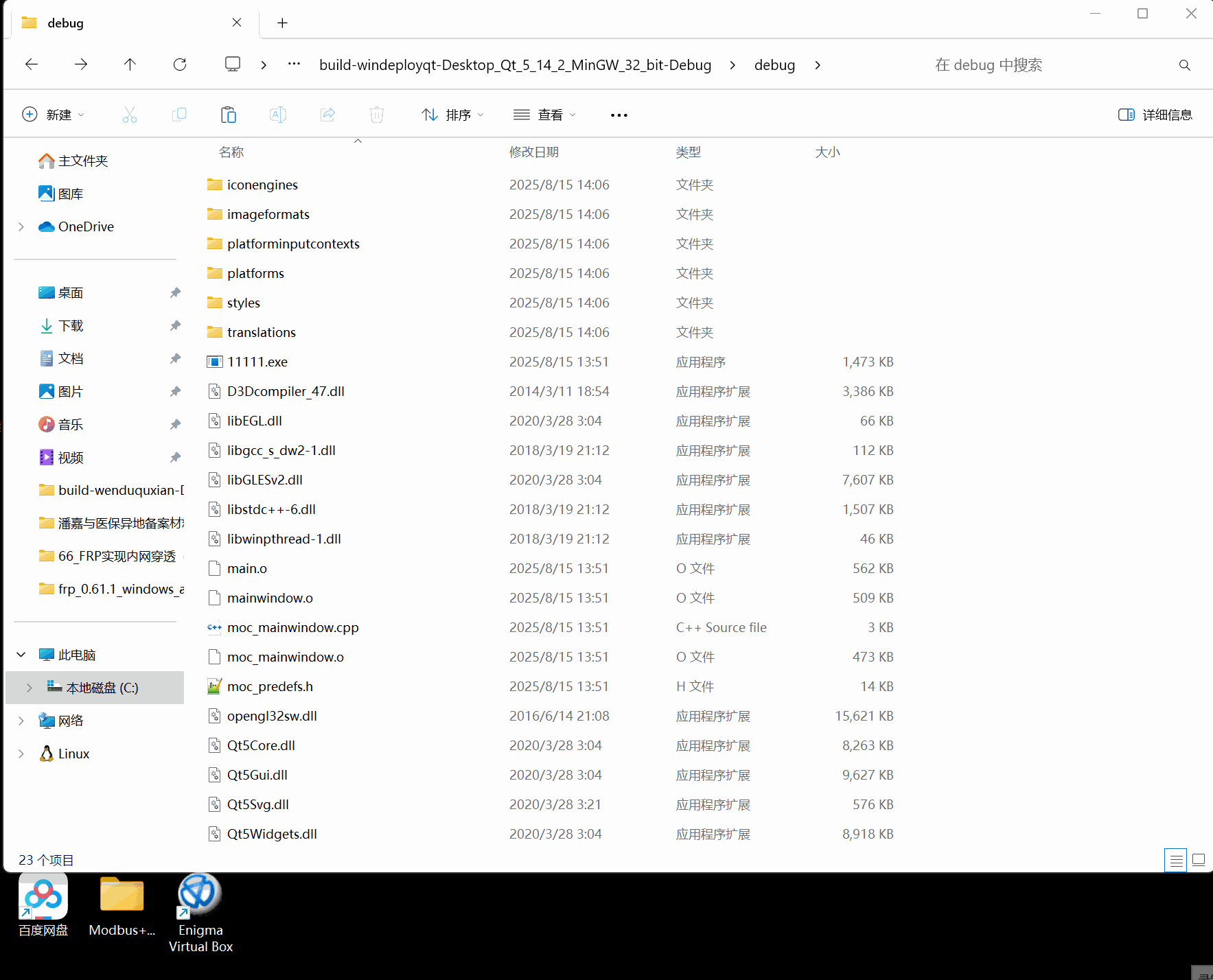Select the build-windeployqt breadcrumb segment
This screenshot has width=1213, height=980.
click(516, 65)
